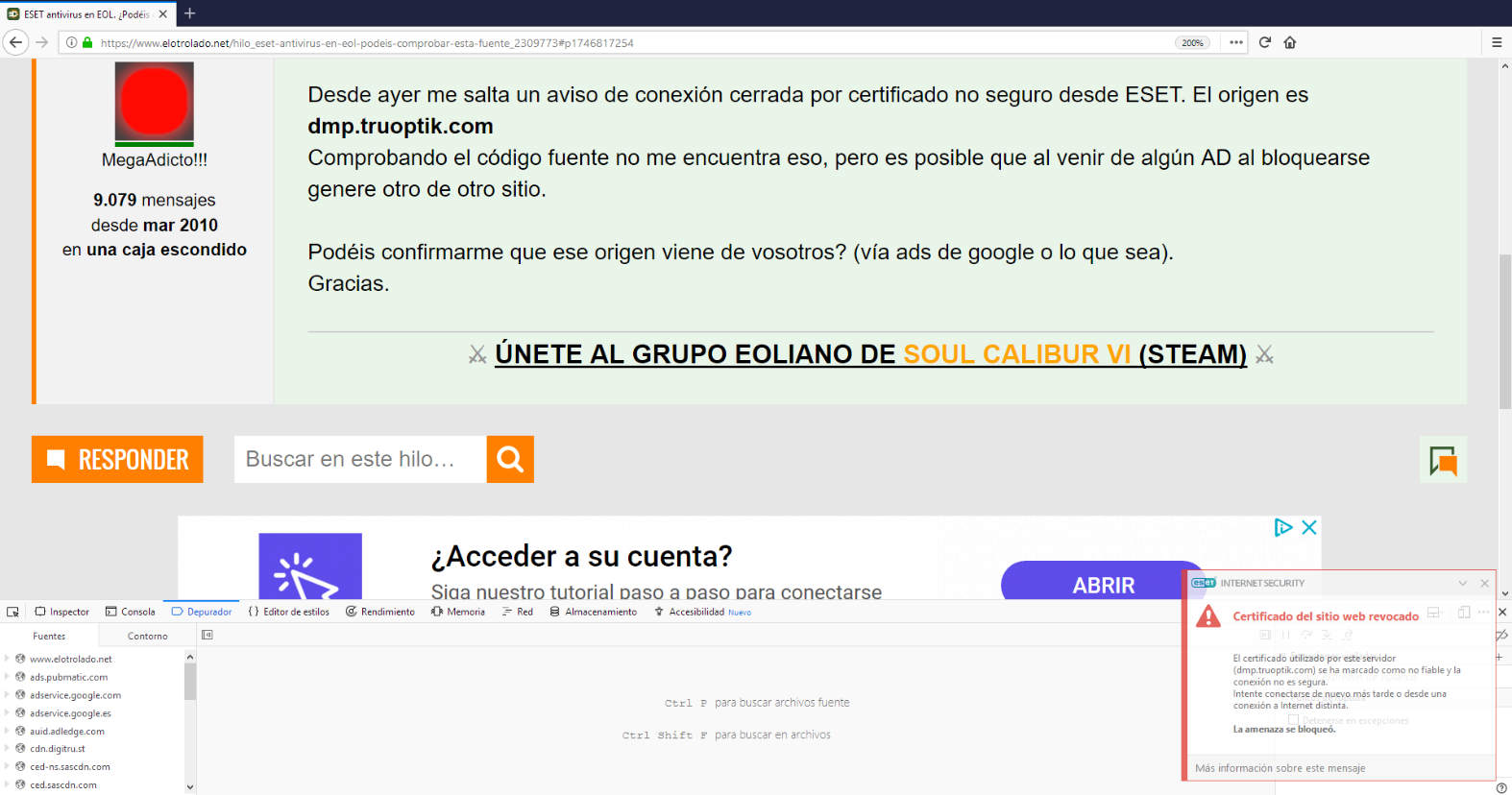This screenshot has height=795, width=1512.
Task: Click the AdChoices triangle icon on the ad
Action: [1282, 527]
